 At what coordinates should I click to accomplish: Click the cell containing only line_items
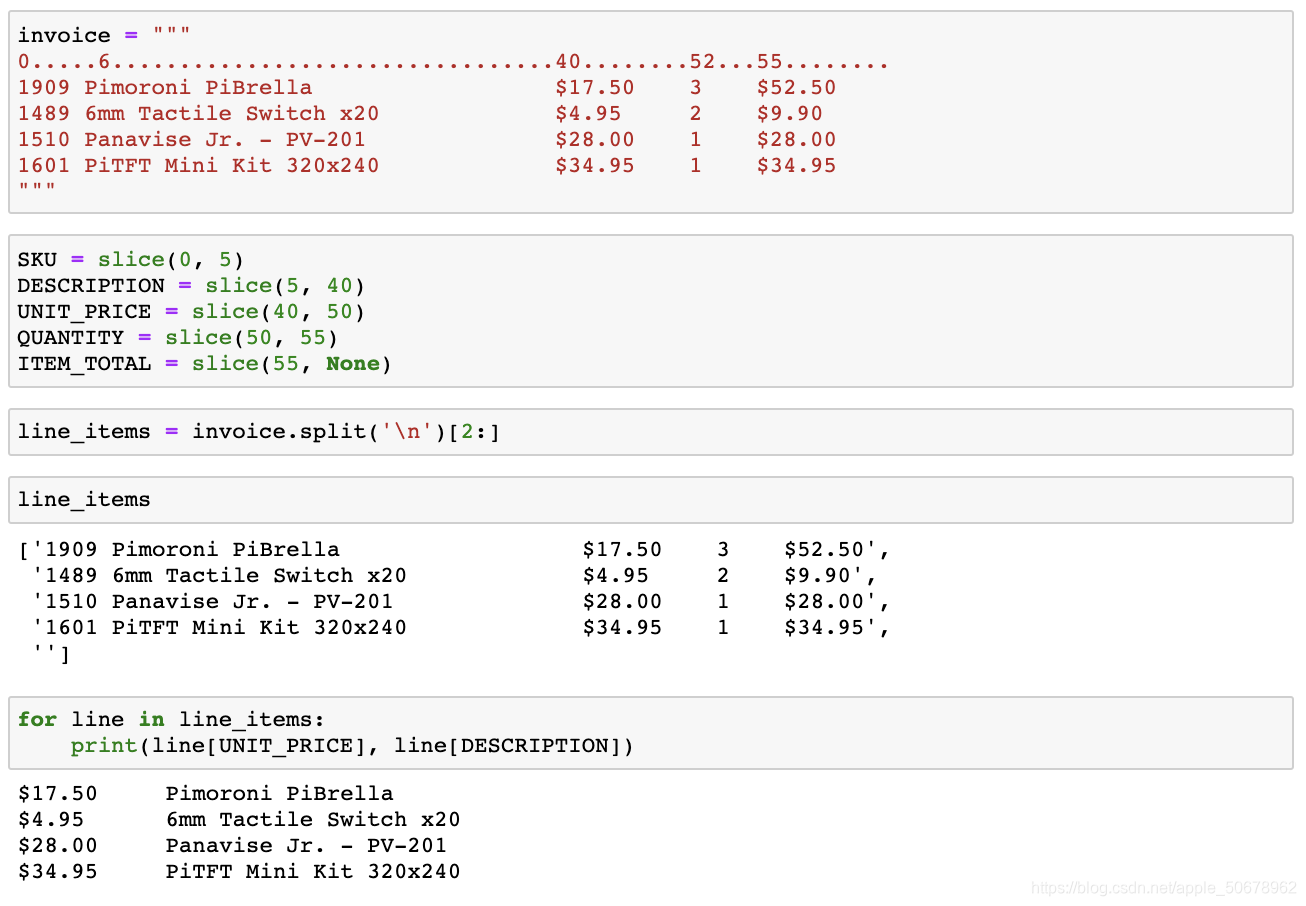point(651,500)
